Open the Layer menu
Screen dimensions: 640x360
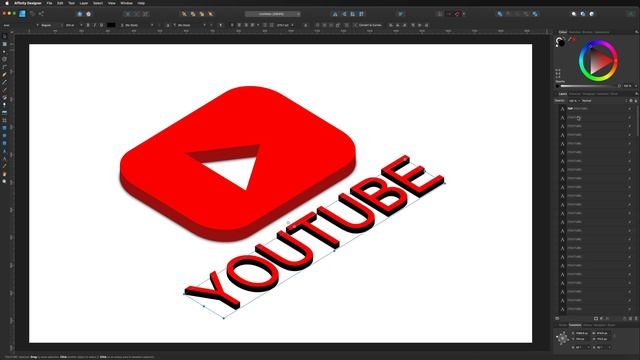click(x=84, y=3)
